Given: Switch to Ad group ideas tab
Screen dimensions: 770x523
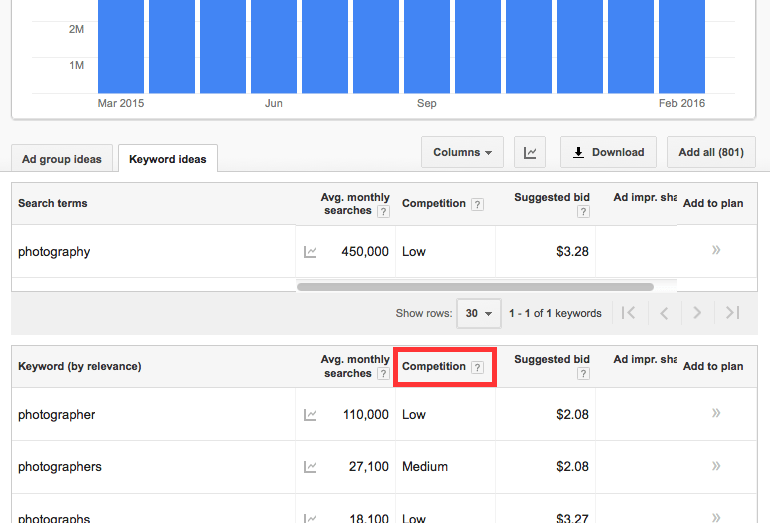Looking at the screenshot, I should point(61,159).
